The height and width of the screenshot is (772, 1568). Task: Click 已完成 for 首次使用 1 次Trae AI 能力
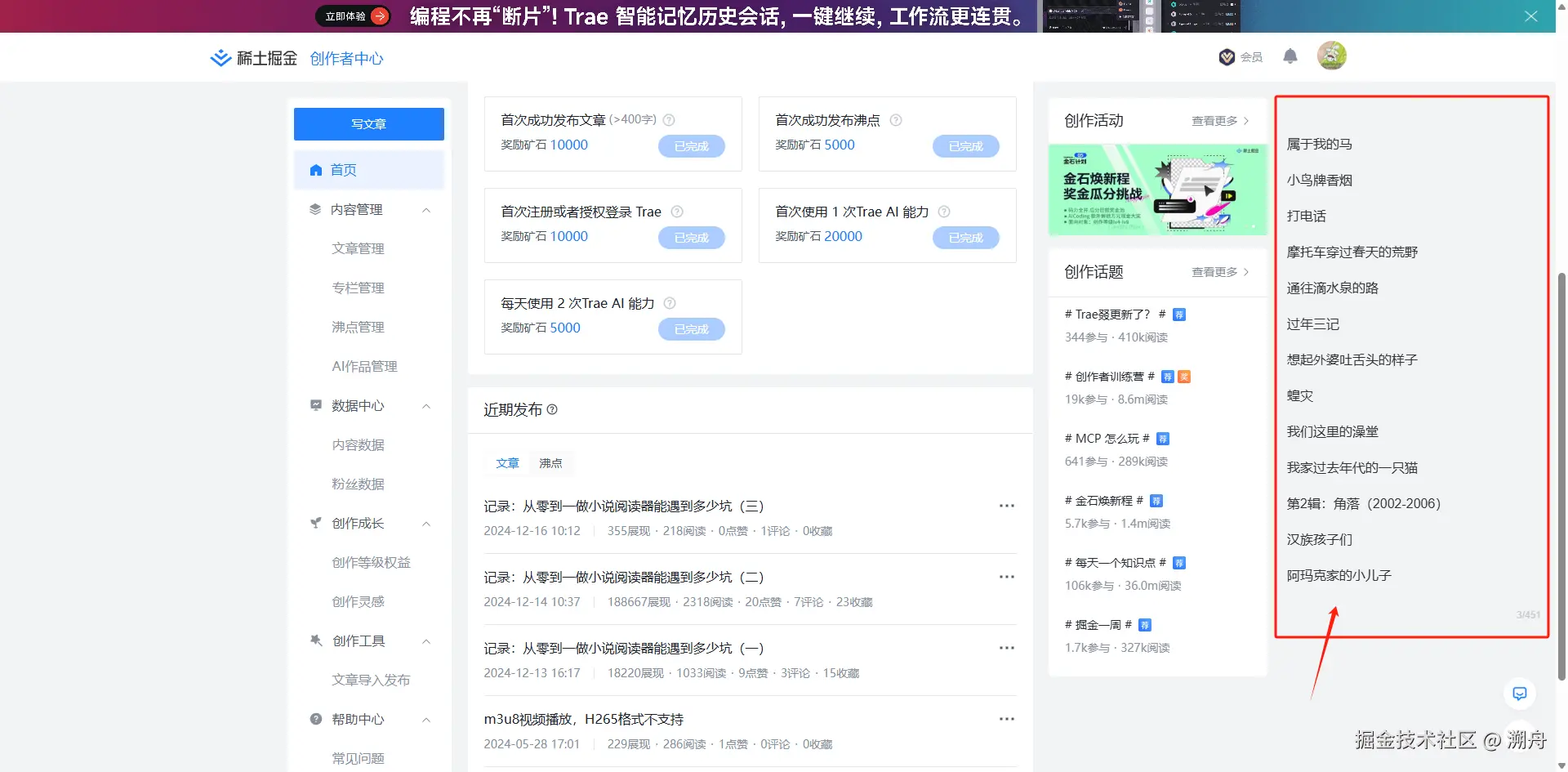(966, 238)
